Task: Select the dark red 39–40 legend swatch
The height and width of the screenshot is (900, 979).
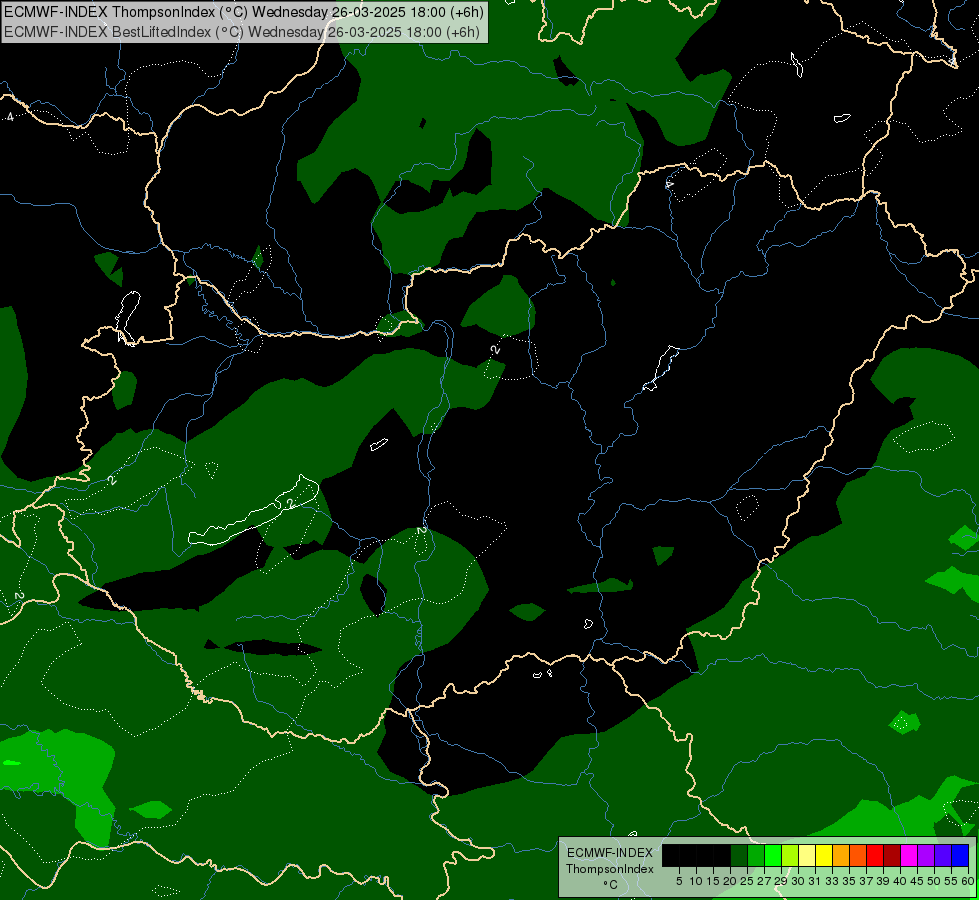Action: coord(892,855)
